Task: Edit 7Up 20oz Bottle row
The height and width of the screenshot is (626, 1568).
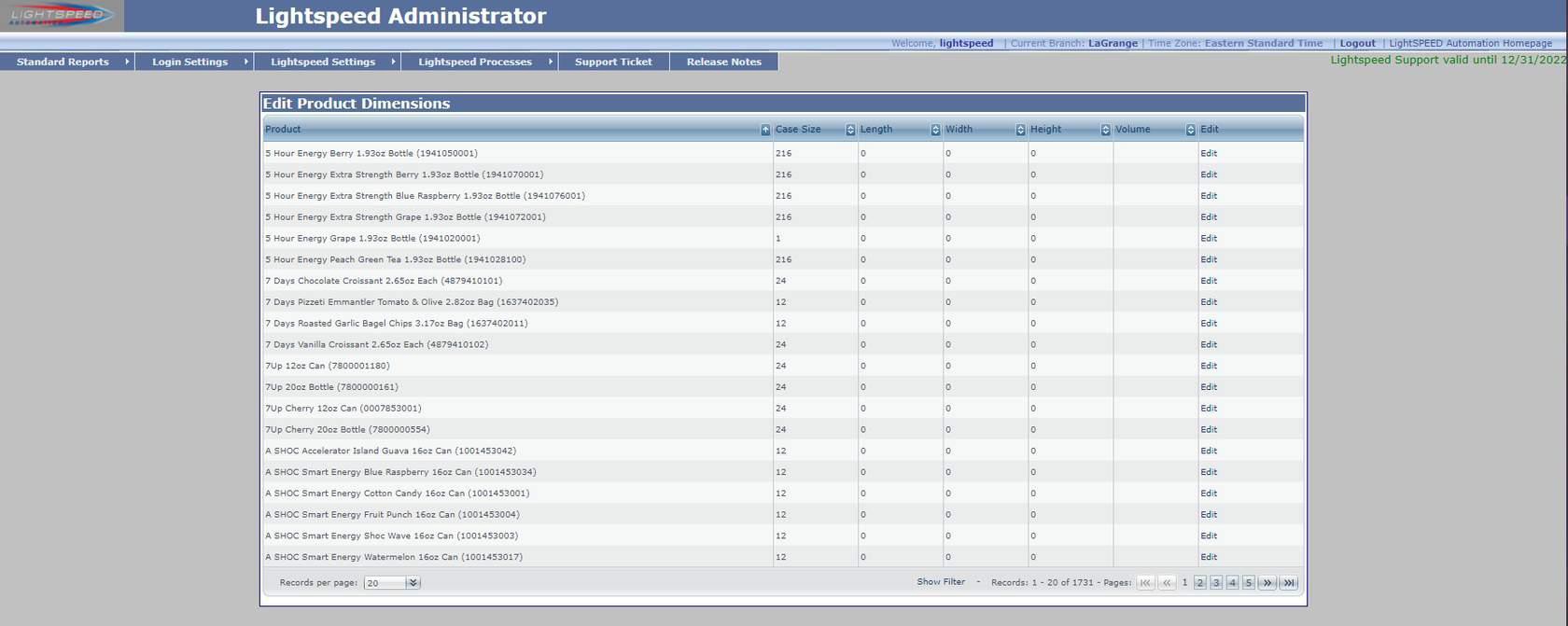Action: pyautogui.click(x=1209, y=387)
